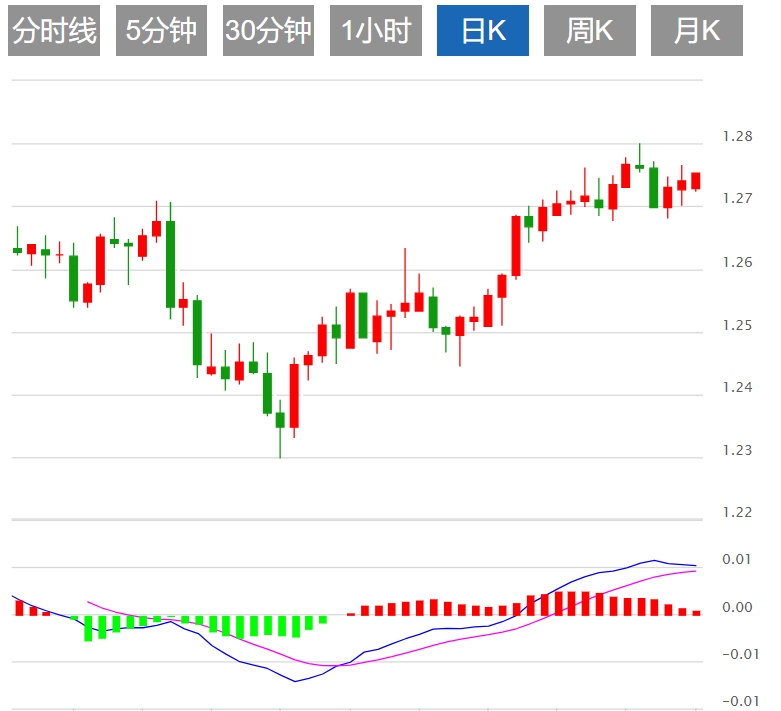Click the 1.22 price axis label
The image size is (781, 711).
pos(736,513)
